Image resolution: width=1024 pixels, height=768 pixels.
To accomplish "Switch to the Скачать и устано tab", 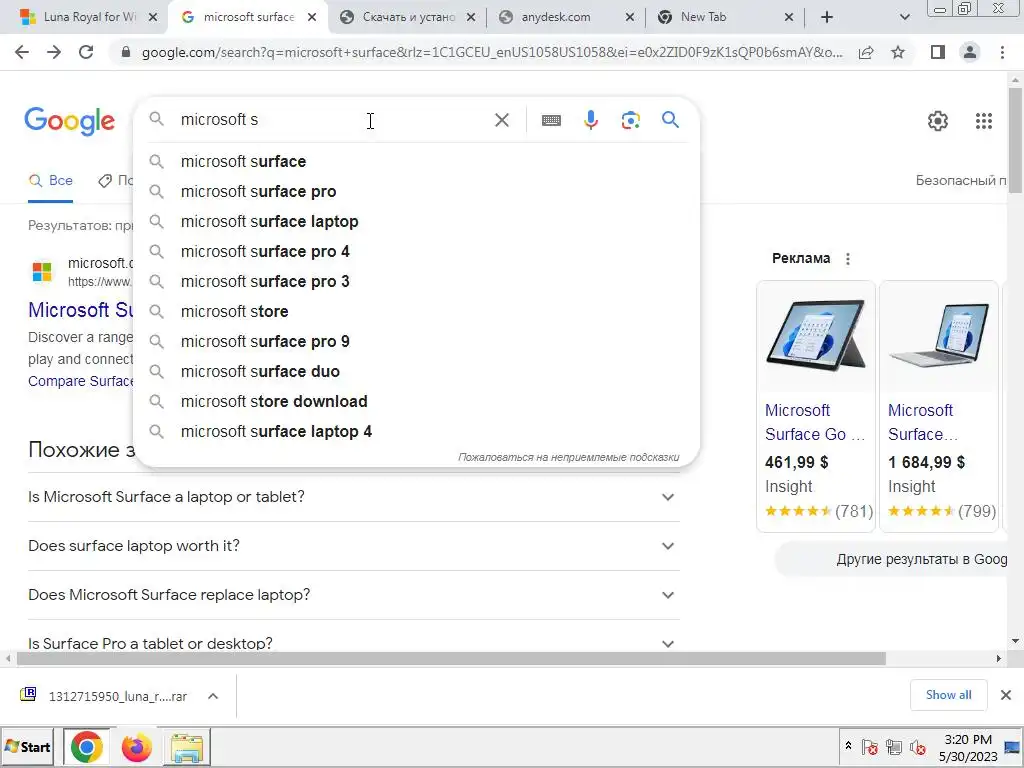I will 409,18.
